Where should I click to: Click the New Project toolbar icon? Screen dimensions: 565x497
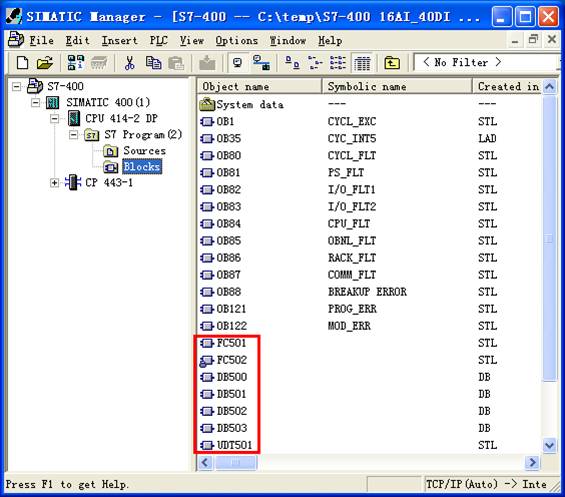(x=22, y=63)
